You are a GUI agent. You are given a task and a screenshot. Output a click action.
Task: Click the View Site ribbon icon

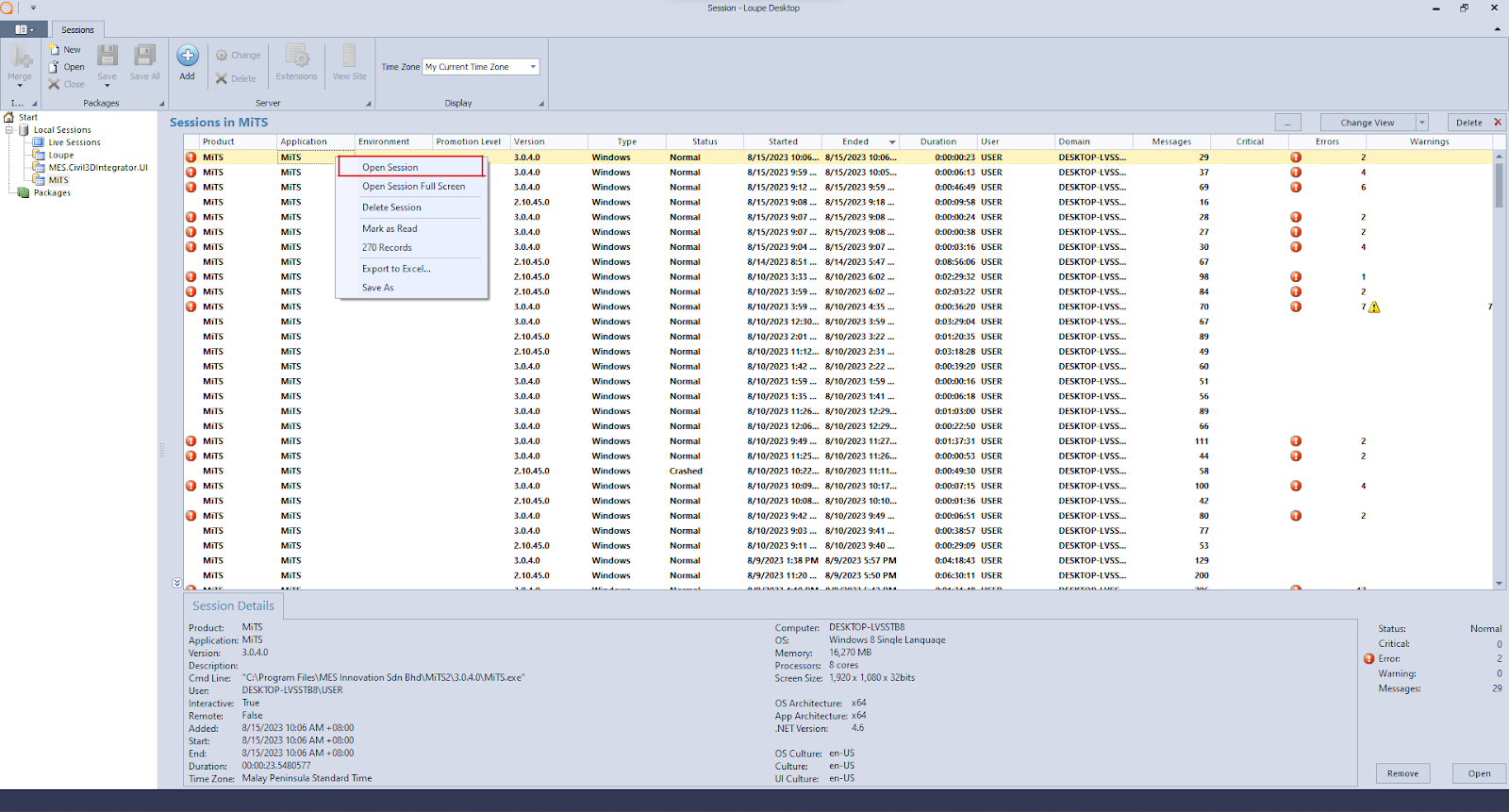point(349,56)
